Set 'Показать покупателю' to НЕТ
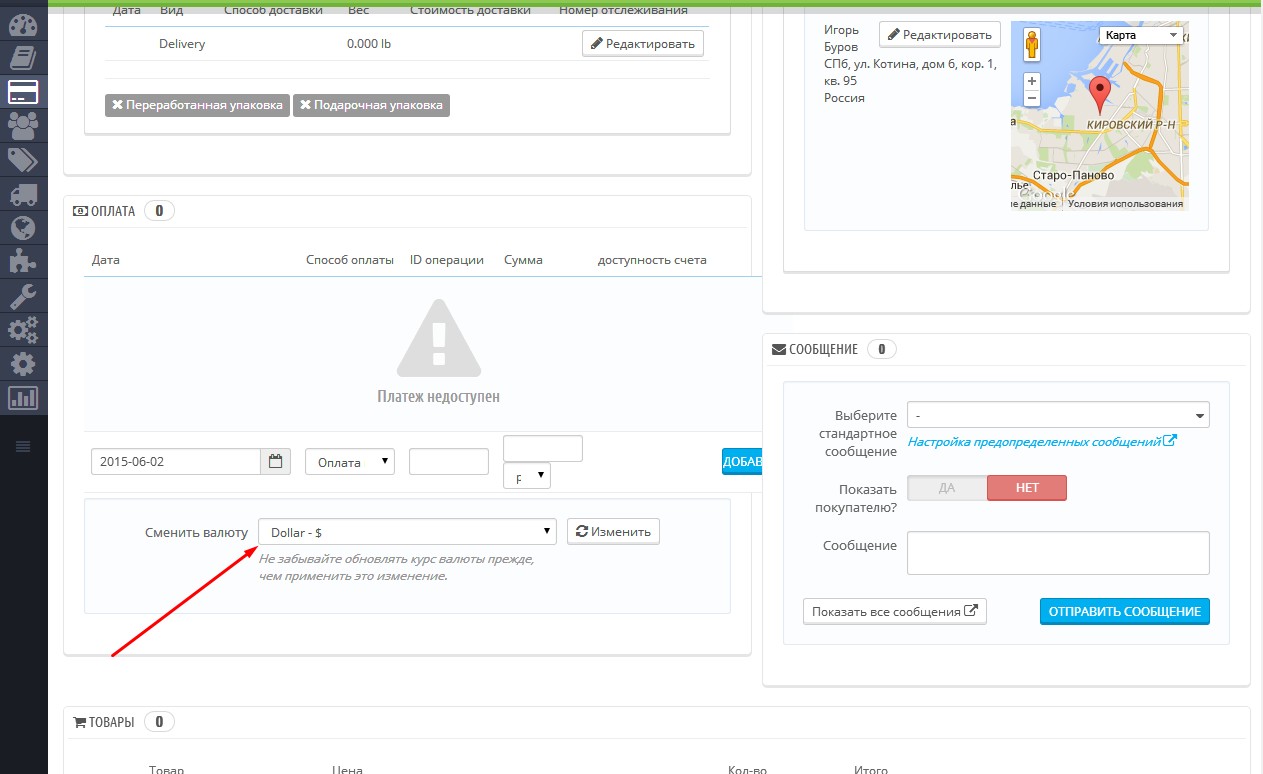 1027,488
